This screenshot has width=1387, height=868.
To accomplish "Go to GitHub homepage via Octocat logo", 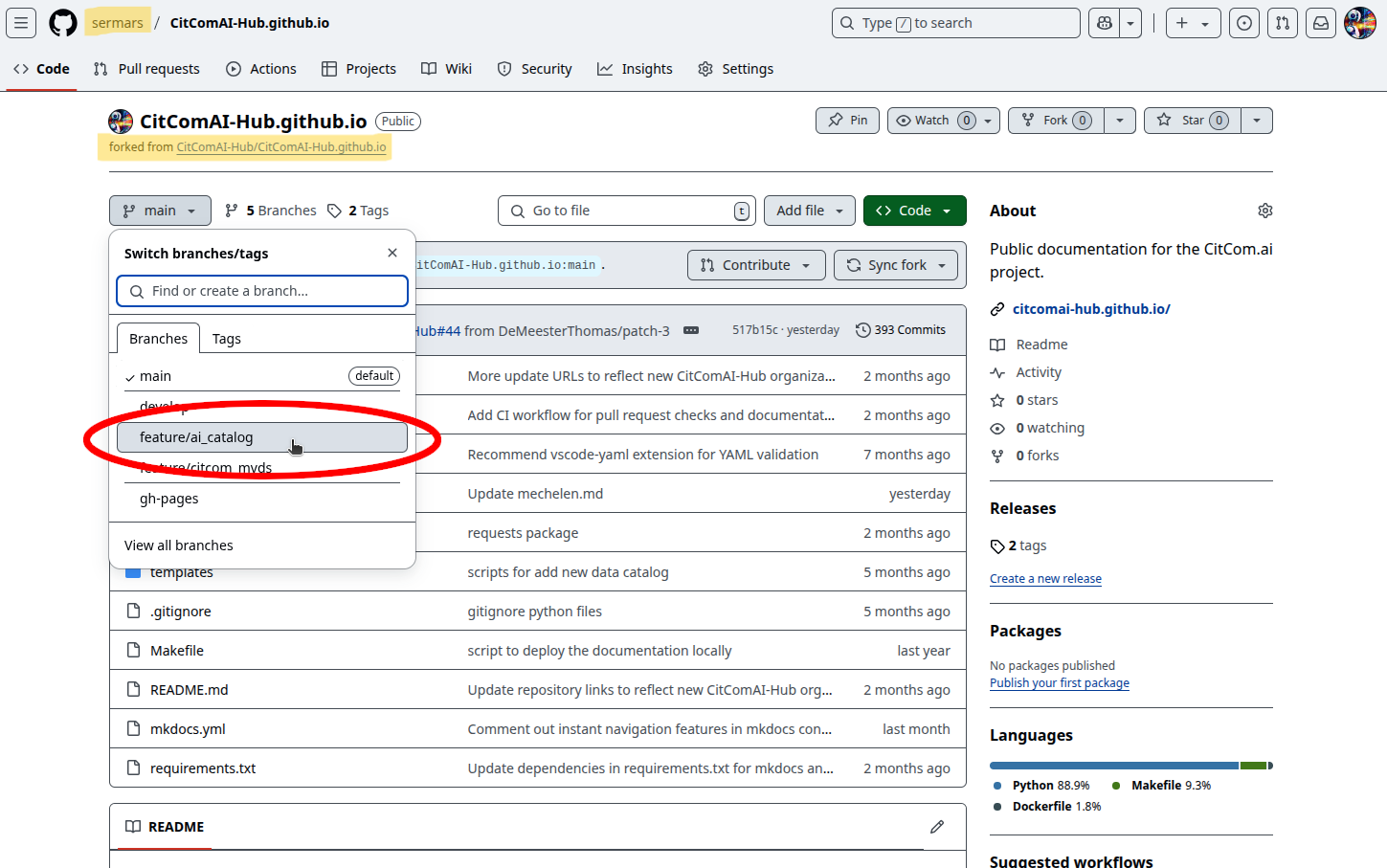I will (x=63, y=23).
